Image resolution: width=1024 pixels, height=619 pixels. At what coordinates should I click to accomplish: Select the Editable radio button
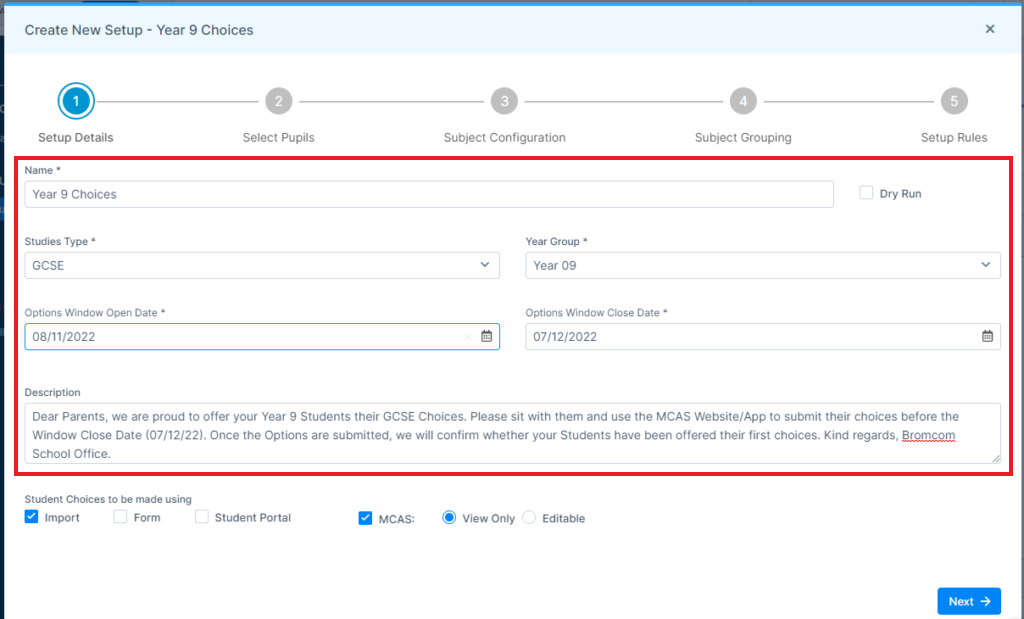point(529,517)
